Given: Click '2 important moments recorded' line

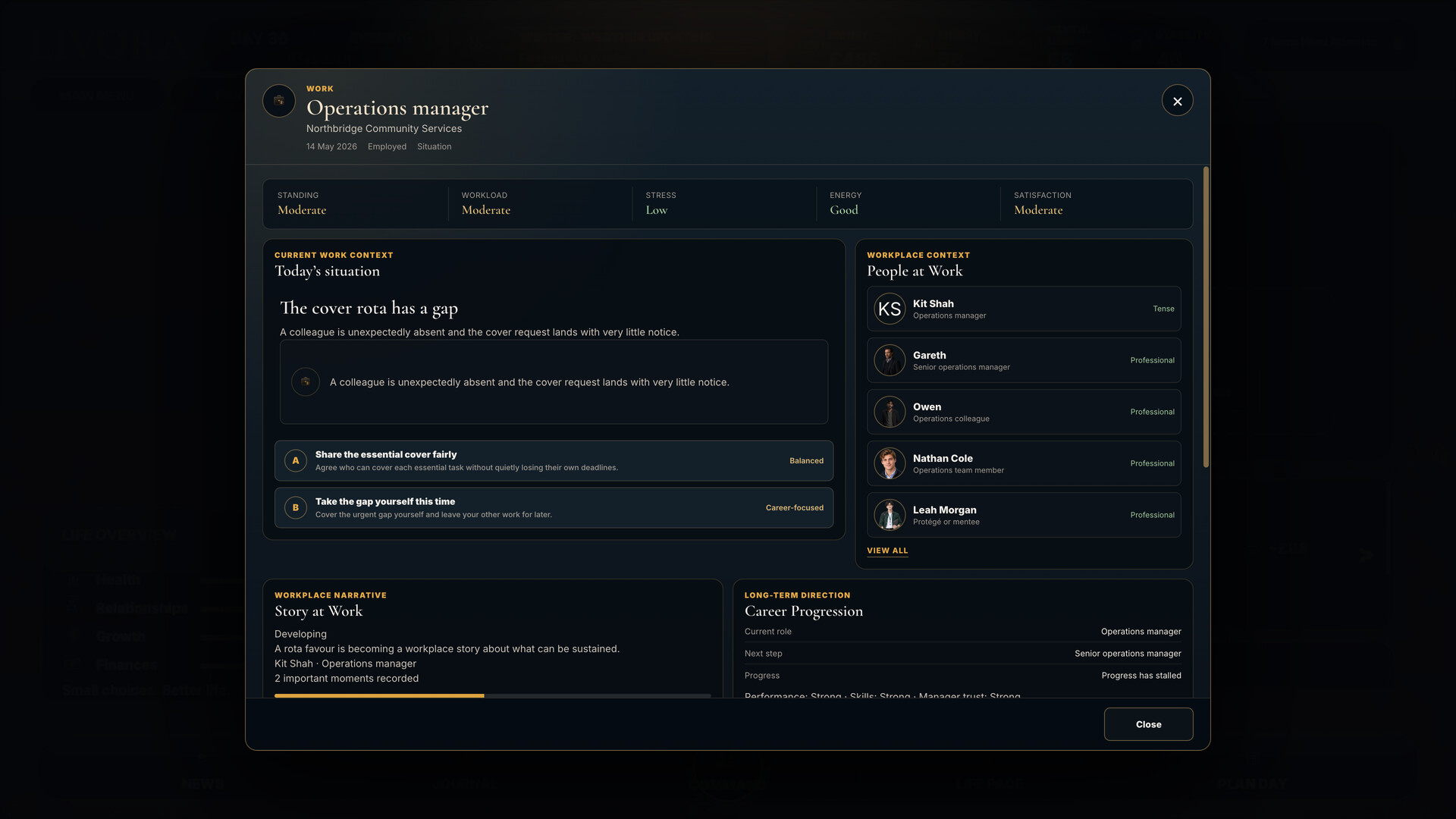Looking at the screenshot, I should (347, 679).
